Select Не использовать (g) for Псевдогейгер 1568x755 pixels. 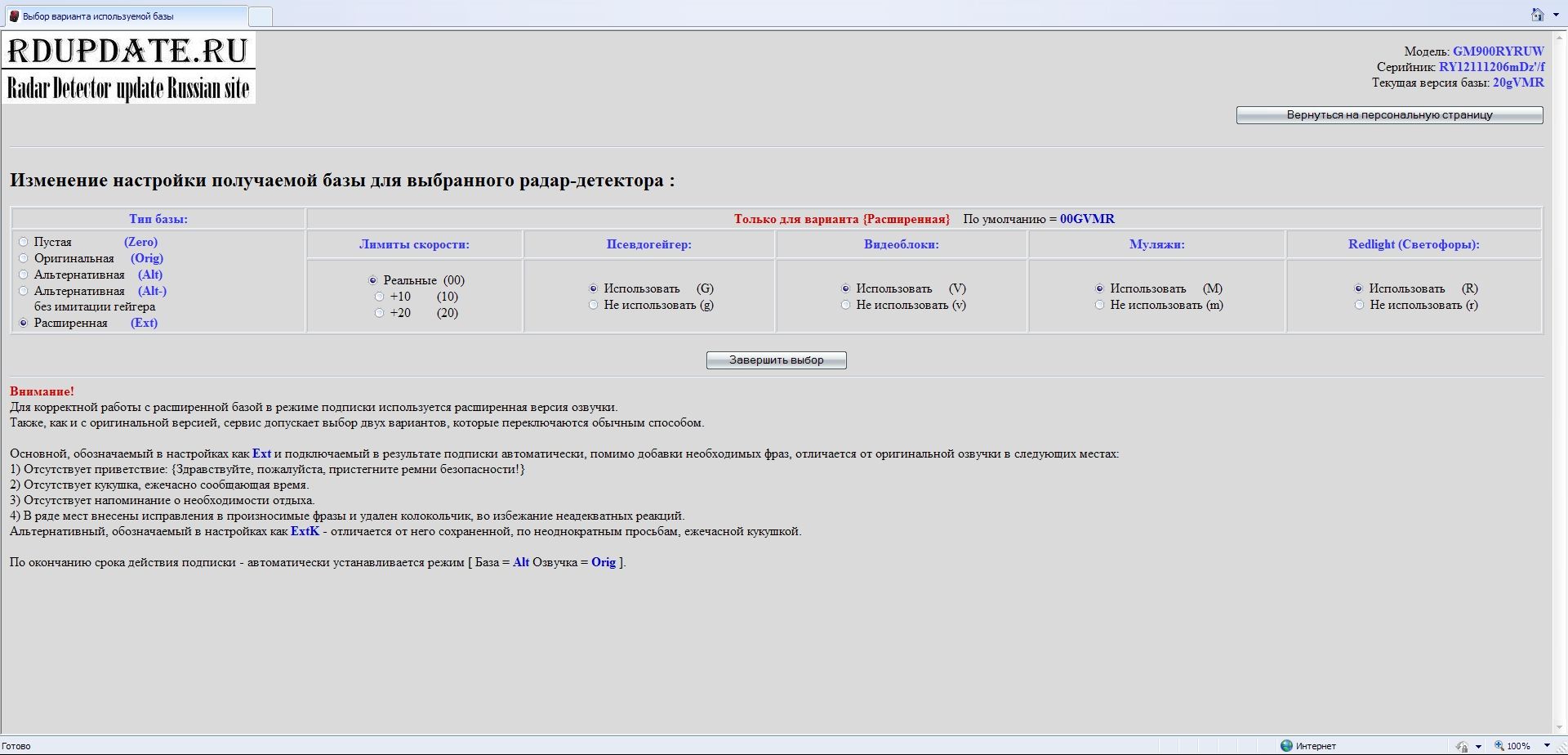click(x=594, y=305)
